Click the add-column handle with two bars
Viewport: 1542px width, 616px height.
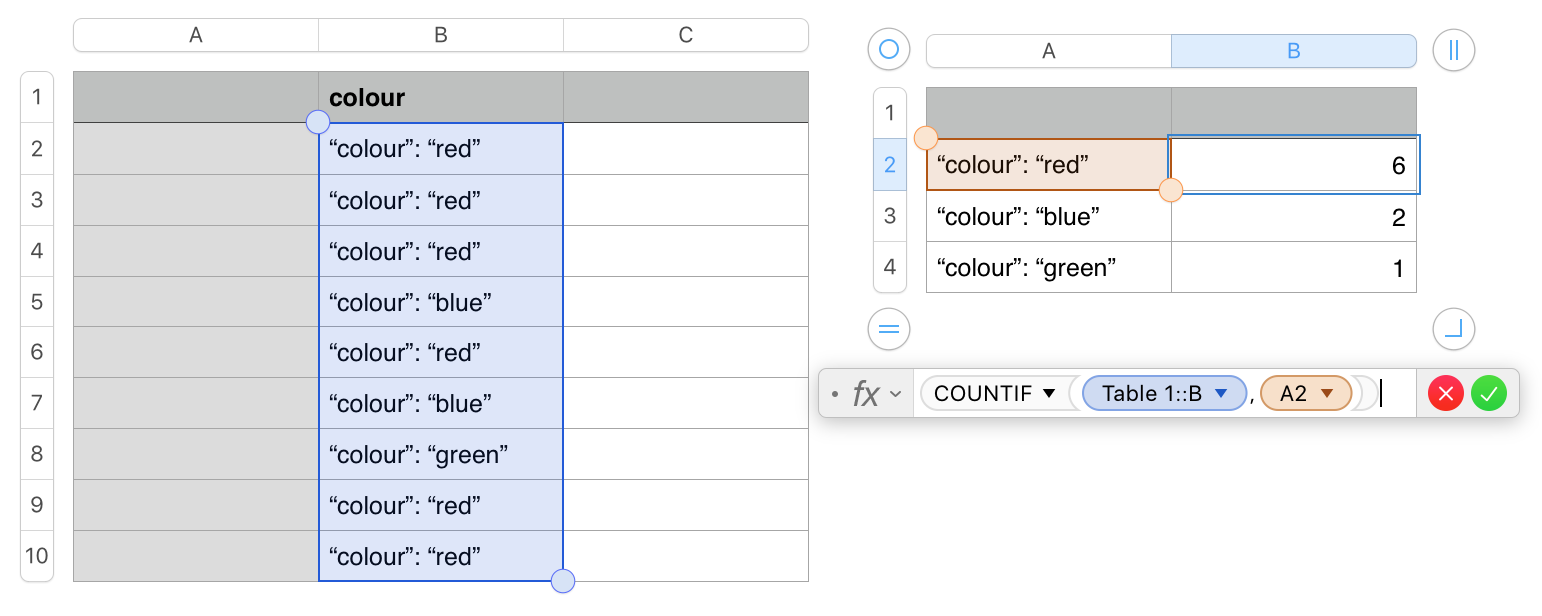pyautogui.click(x=1454, y=49)
